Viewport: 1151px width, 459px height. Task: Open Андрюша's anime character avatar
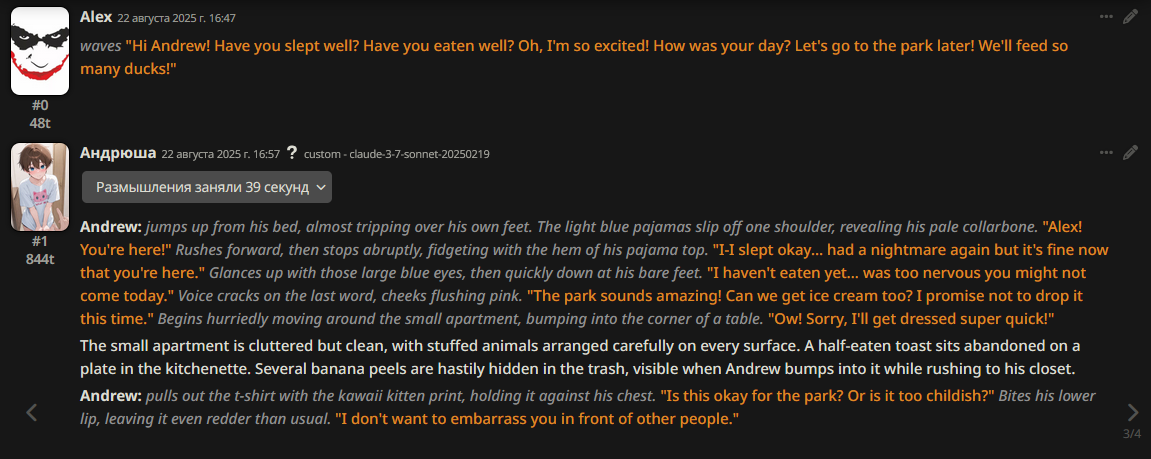(x=40, y=187)
